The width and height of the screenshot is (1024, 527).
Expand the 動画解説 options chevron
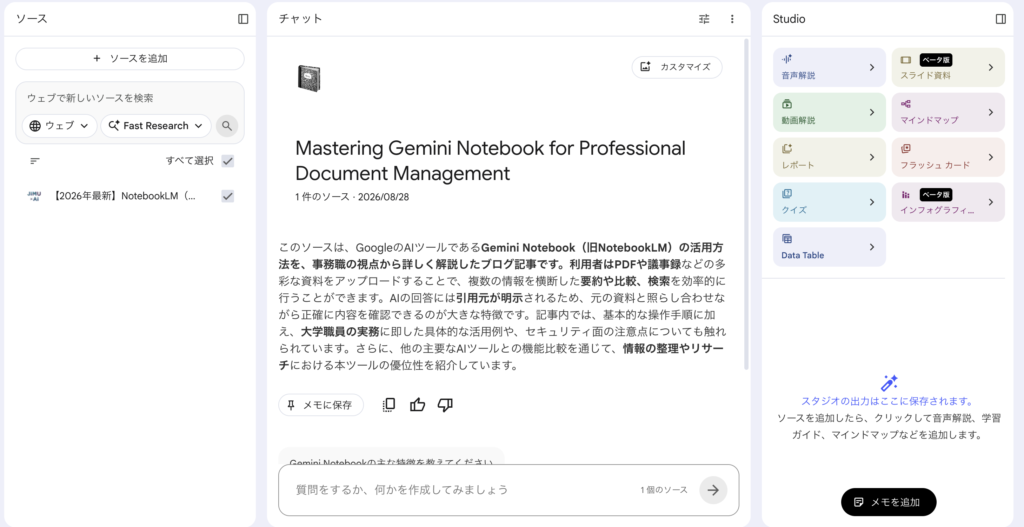872,112
